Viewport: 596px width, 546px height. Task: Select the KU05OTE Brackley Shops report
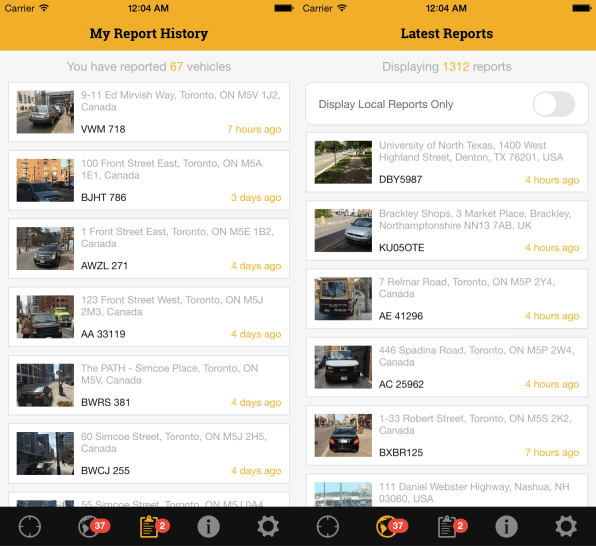coord(447,230)
